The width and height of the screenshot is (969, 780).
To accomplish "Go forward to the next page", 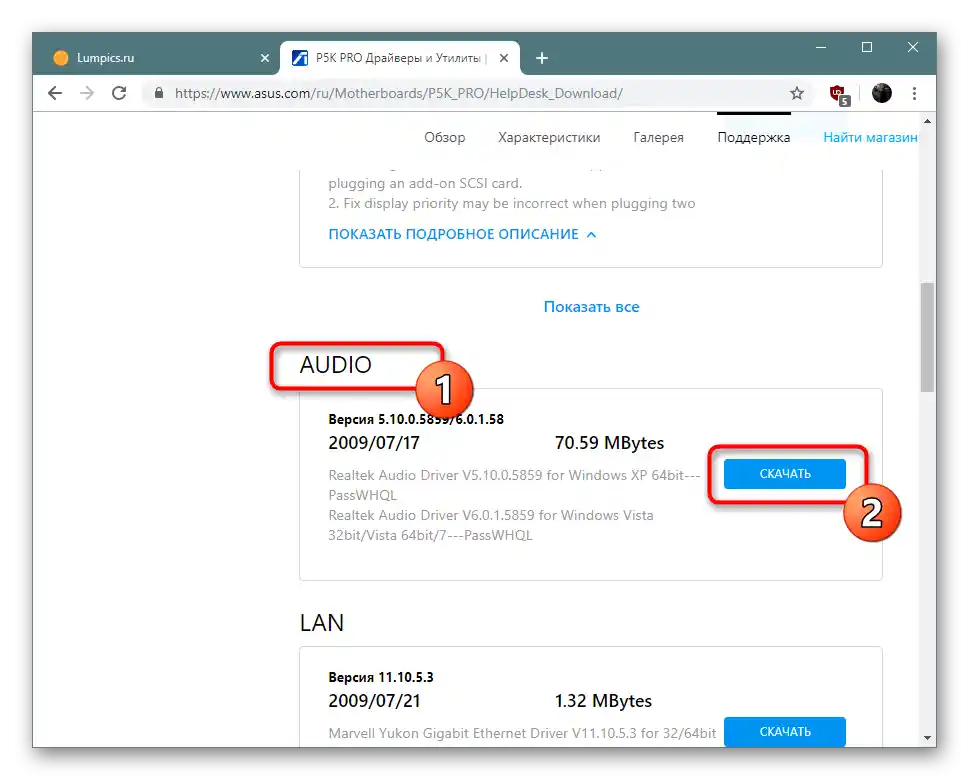I will 87,93.
